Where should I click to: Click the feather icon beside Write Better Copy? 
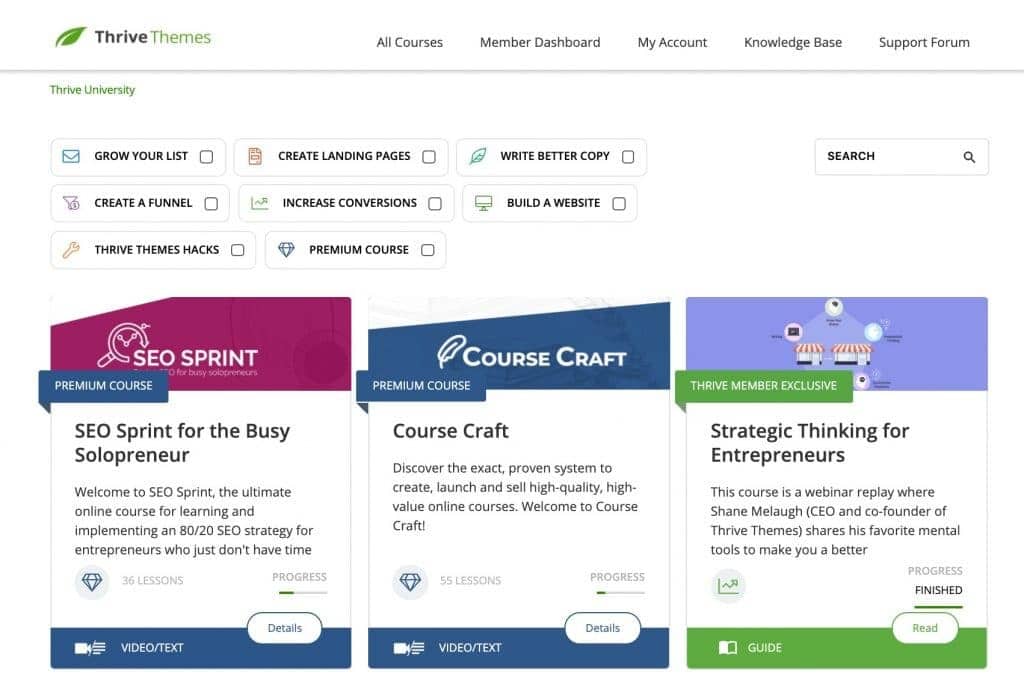478,157
